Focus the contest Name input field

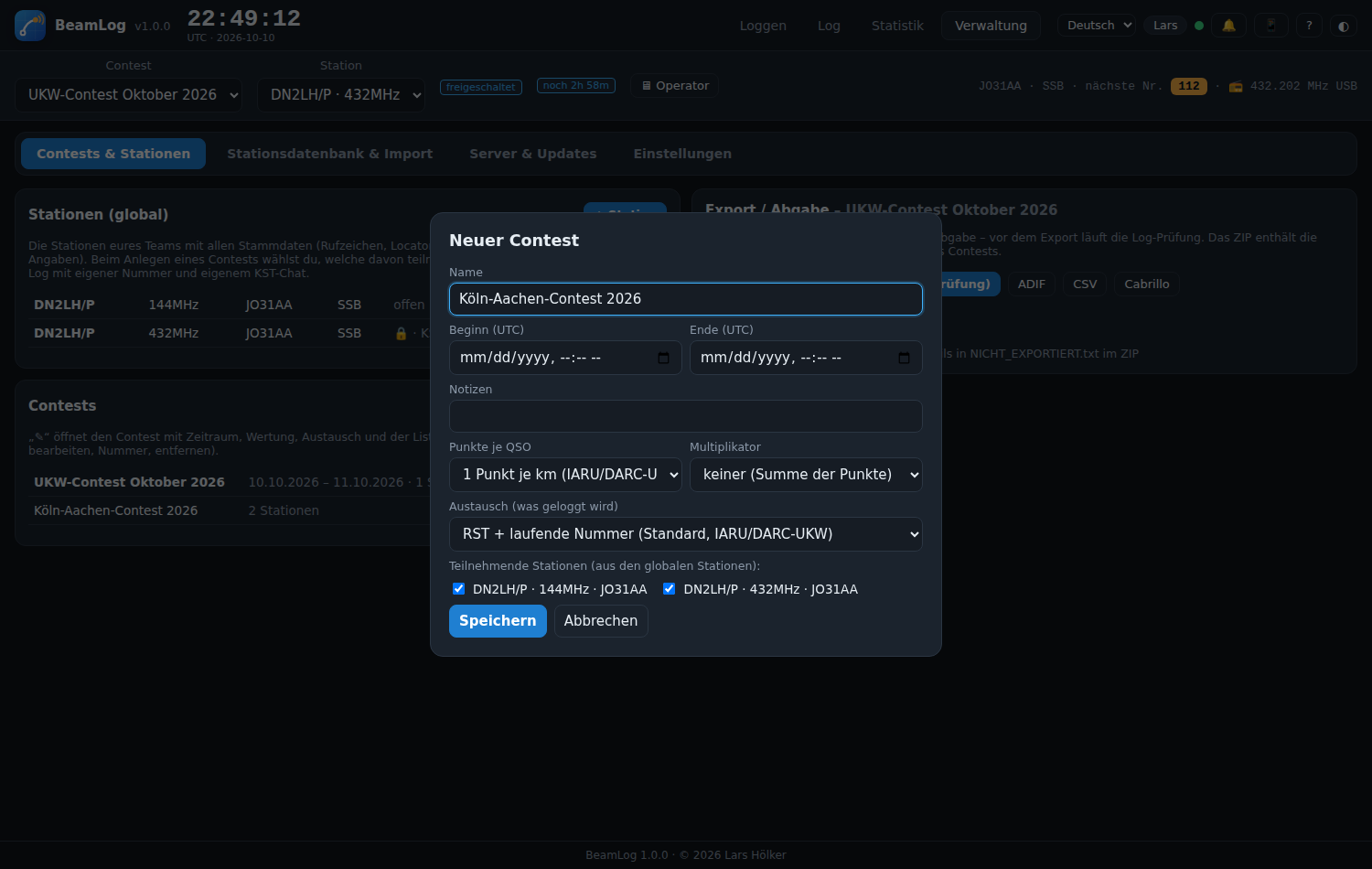pos(686,299)
